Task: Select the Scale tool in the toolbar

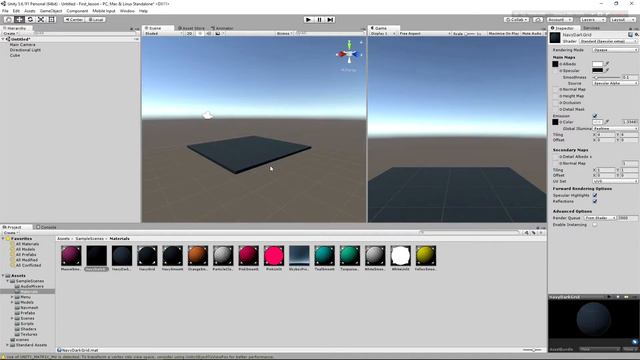Action: click(41, 19)
